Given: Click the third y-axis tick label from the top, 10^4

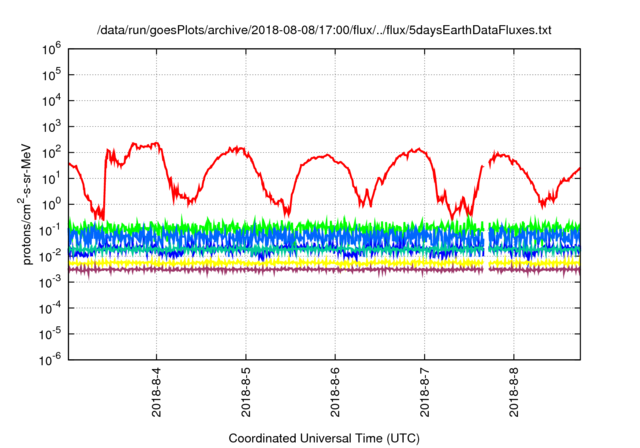Looking at the screenshot, I should (52, 100).
